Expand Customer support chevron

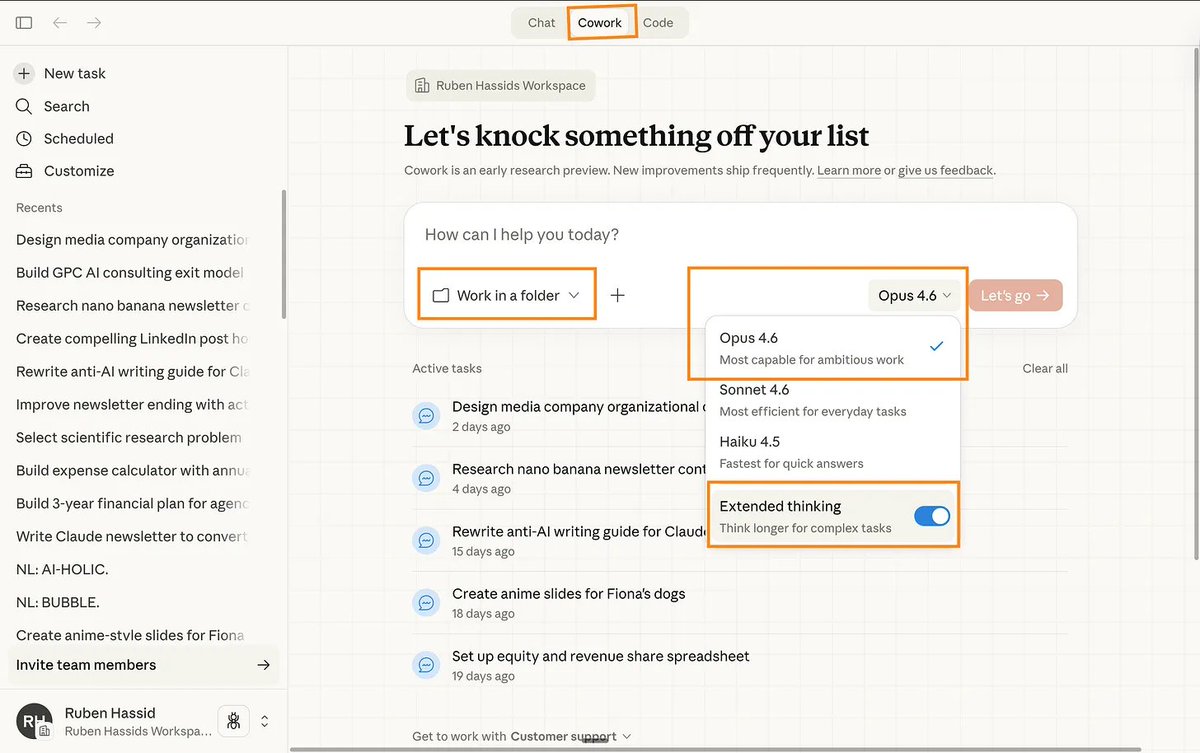pyautogui.click(x=627, y=736)
